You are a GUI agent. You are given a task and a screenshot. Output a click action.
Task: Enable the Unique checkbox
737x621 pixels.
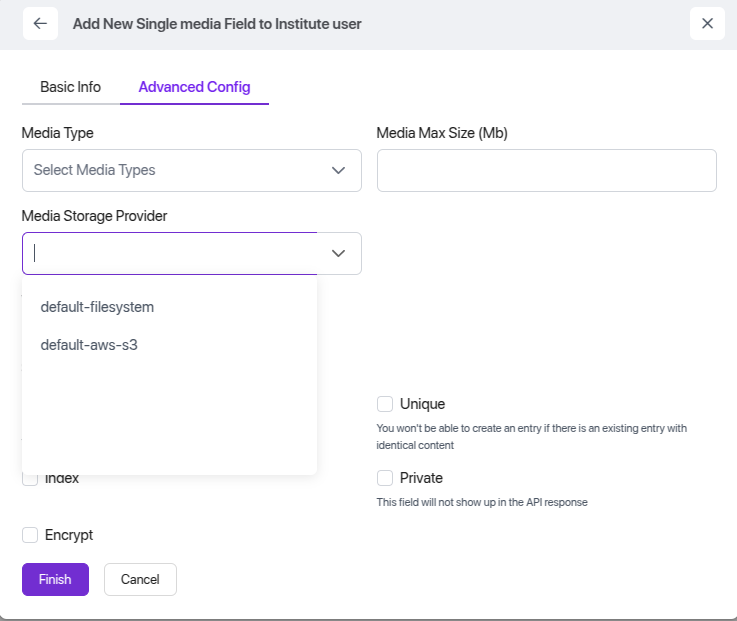click(385, 404)
